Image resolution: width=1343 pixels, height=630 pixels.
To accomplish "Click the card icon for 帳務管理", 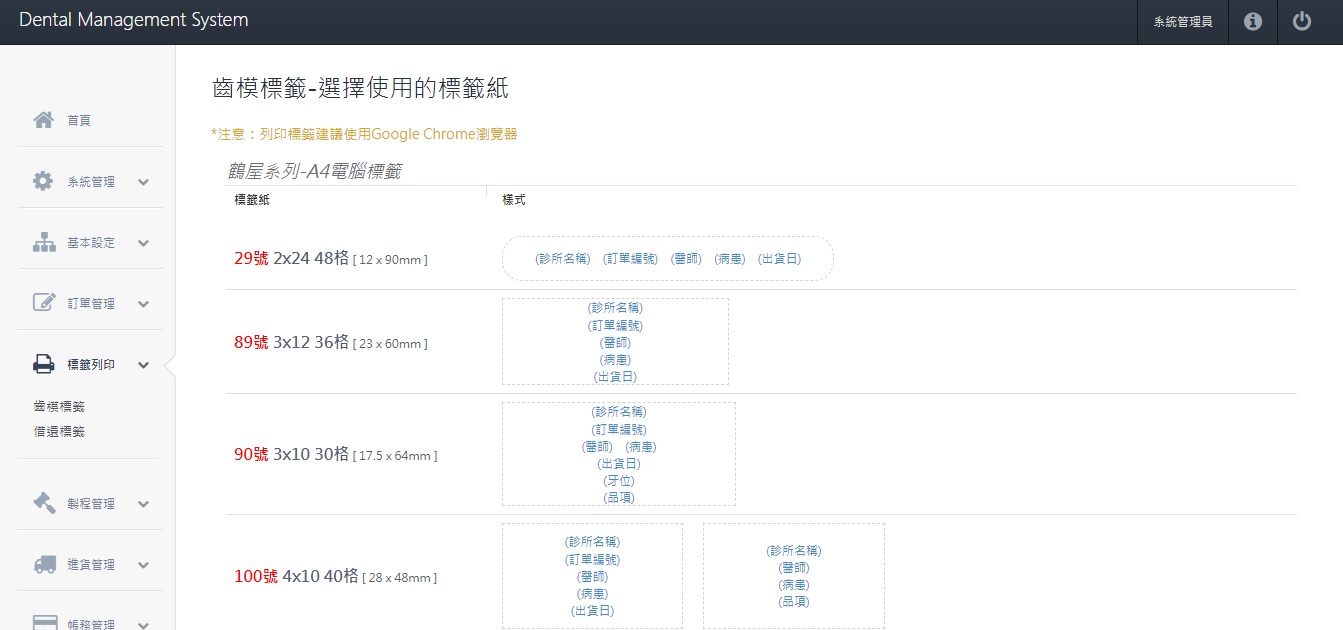I will pyautogui.click(x=44, y=623).
